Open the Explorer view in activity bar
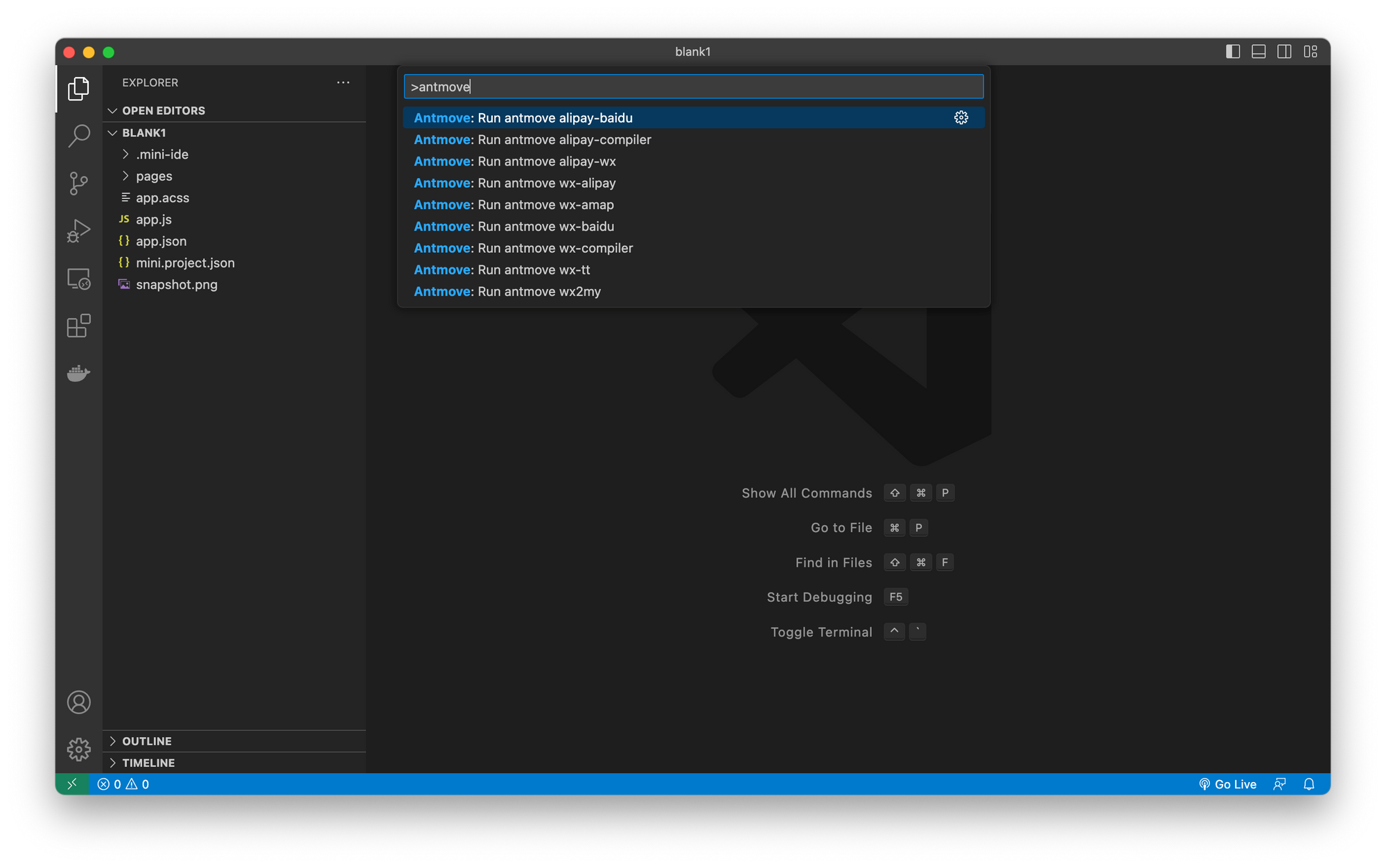The height and width of the screenshot is (868, 1386). [78, 89]
